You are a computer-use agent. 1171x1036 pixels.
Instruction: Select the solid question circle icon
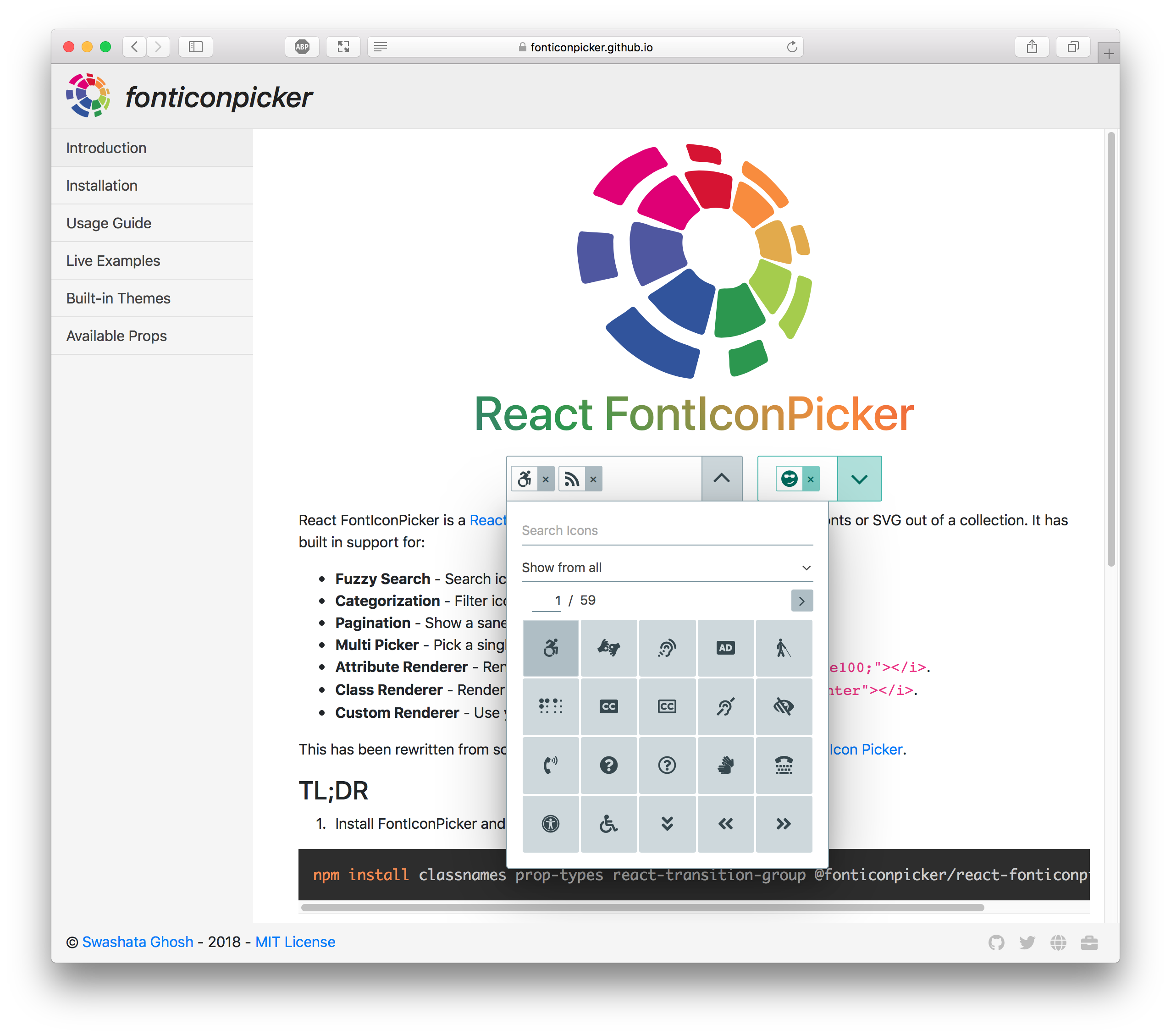[608, 765]
